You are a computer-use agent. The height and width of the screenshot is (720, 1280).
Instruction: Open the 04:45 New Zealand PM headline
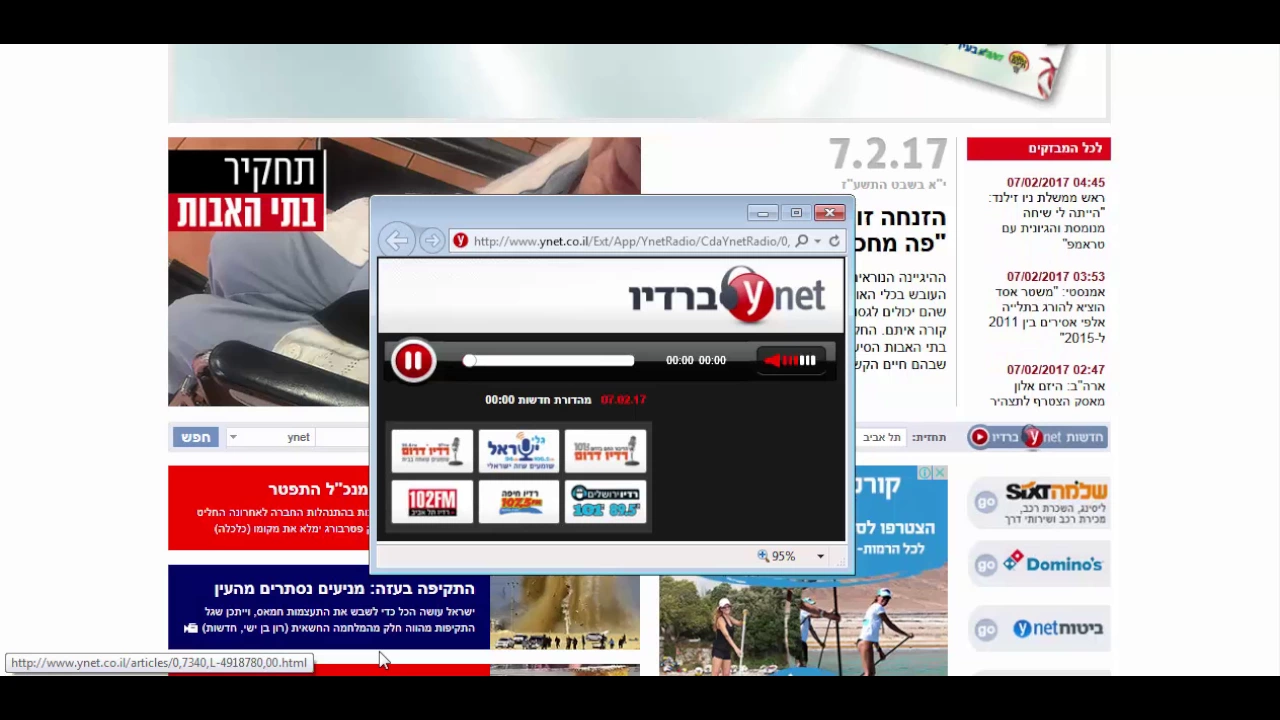(x=1046, y=221)
